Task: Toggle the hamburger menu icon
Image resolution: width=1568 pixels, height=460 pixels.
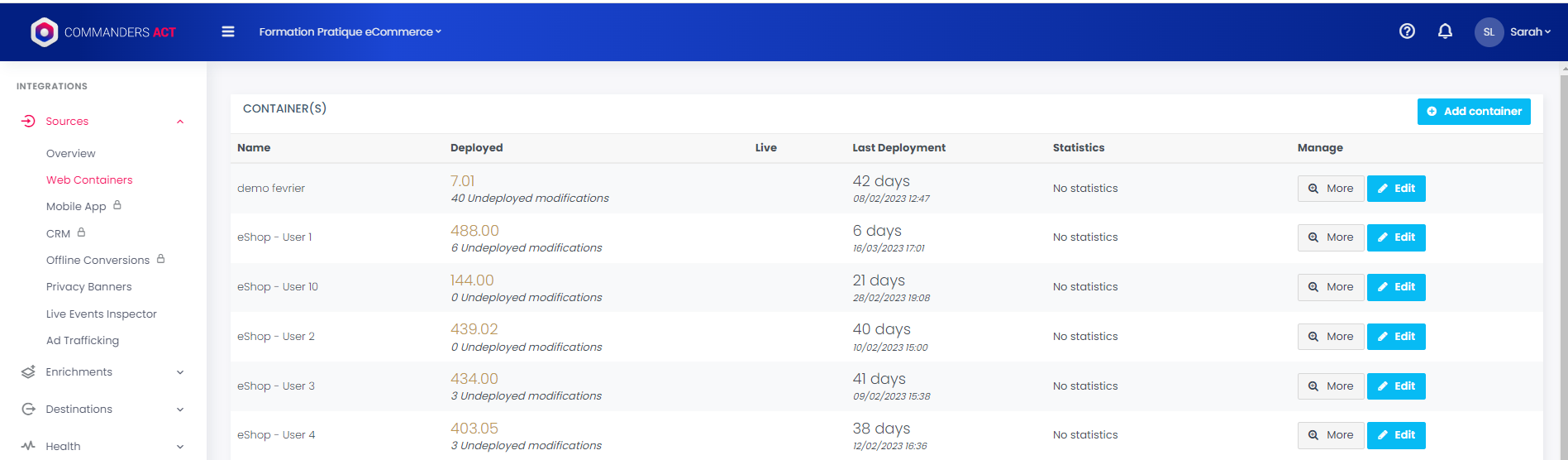Action: [x=228, y=32]
